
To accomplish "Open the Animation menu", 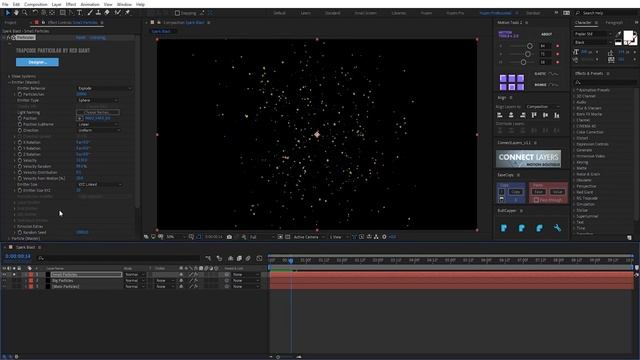I will click(90, 4).
